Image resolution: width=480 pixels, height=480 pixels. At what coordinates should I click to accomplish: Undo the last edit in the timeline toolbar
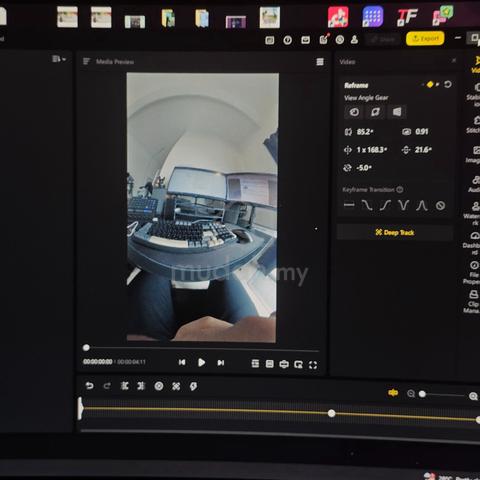[89, 386]
